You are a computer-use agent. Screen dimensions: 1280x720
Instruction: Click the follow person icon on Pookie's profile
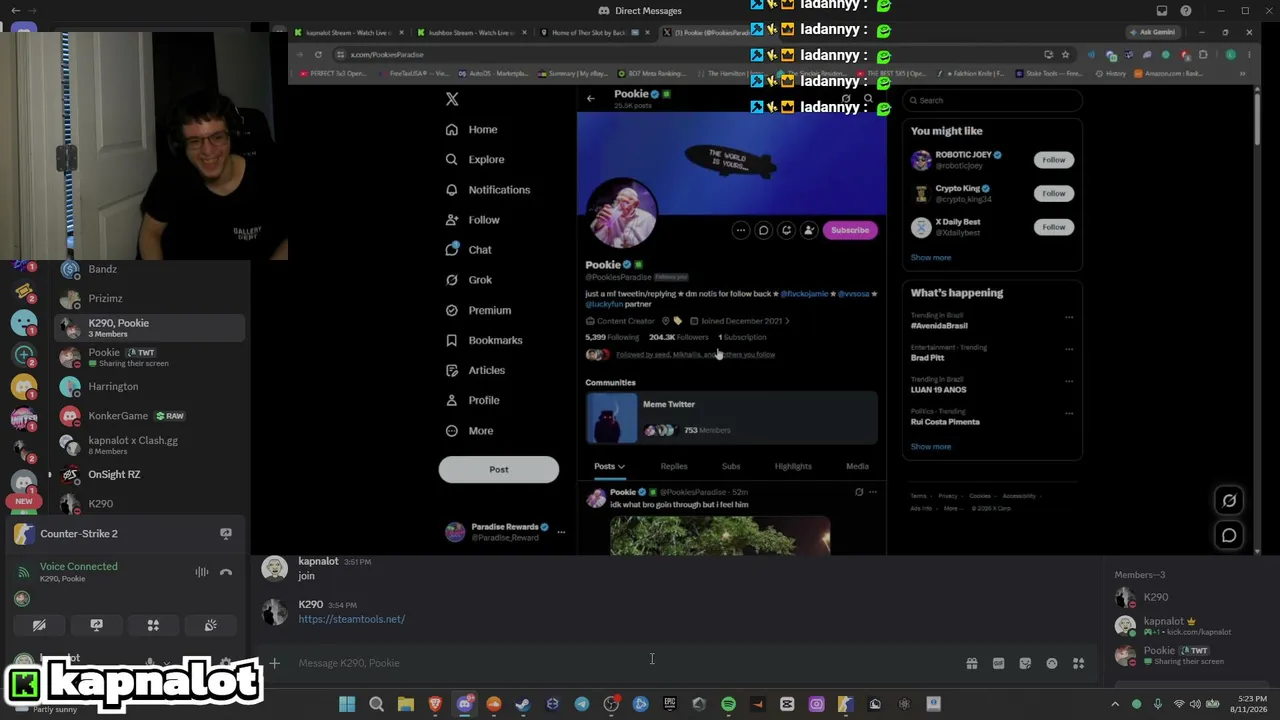tap(809, 230)
